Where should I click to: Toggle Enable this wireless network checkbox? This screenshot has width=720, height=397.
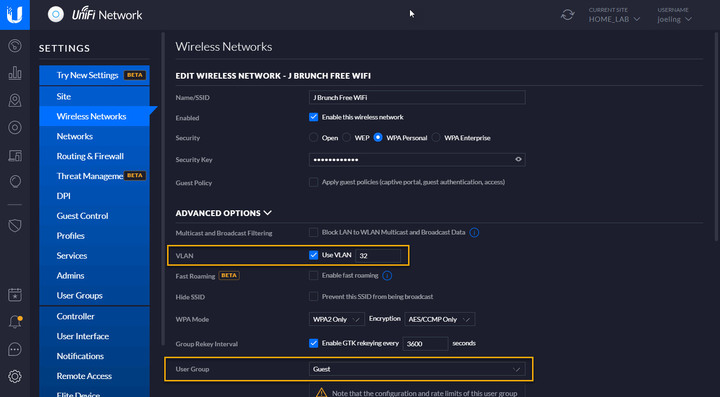(x=313, y=117)
